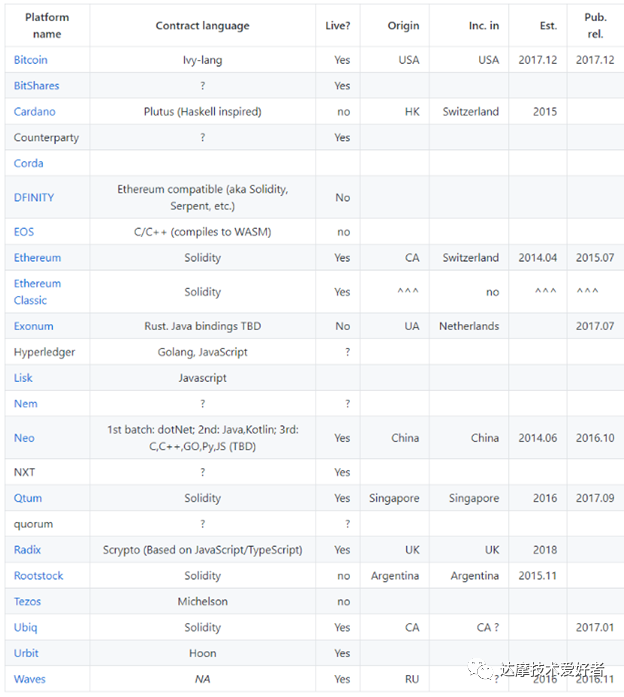The width and height of the screenshot is (624, 697).
Task: Click the Corda platform link
Action: (28, 163)
